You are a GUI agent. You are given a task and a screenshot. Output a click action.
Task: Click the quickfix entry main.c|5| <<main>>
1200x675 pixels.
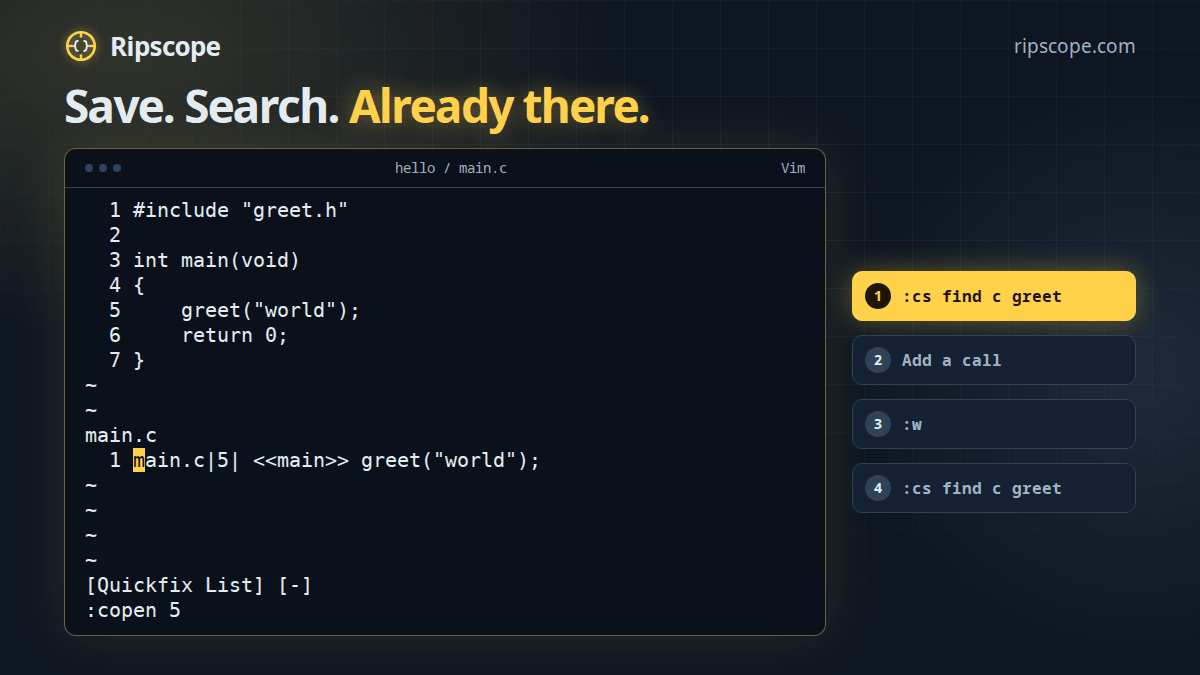click(x=337, y=460)
